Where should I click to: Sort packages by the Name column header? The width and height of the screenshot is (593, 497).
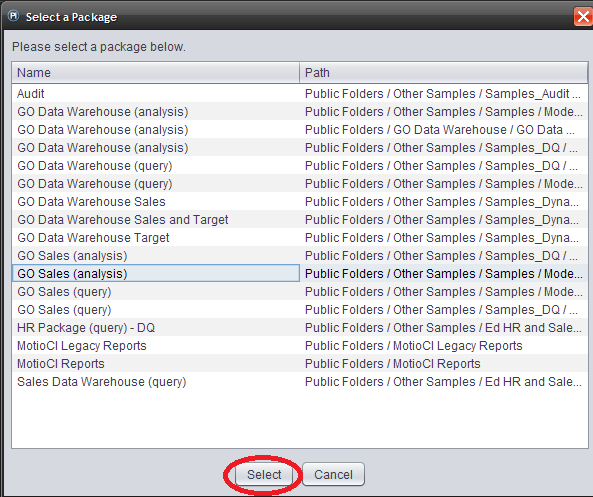click(155, 73)
